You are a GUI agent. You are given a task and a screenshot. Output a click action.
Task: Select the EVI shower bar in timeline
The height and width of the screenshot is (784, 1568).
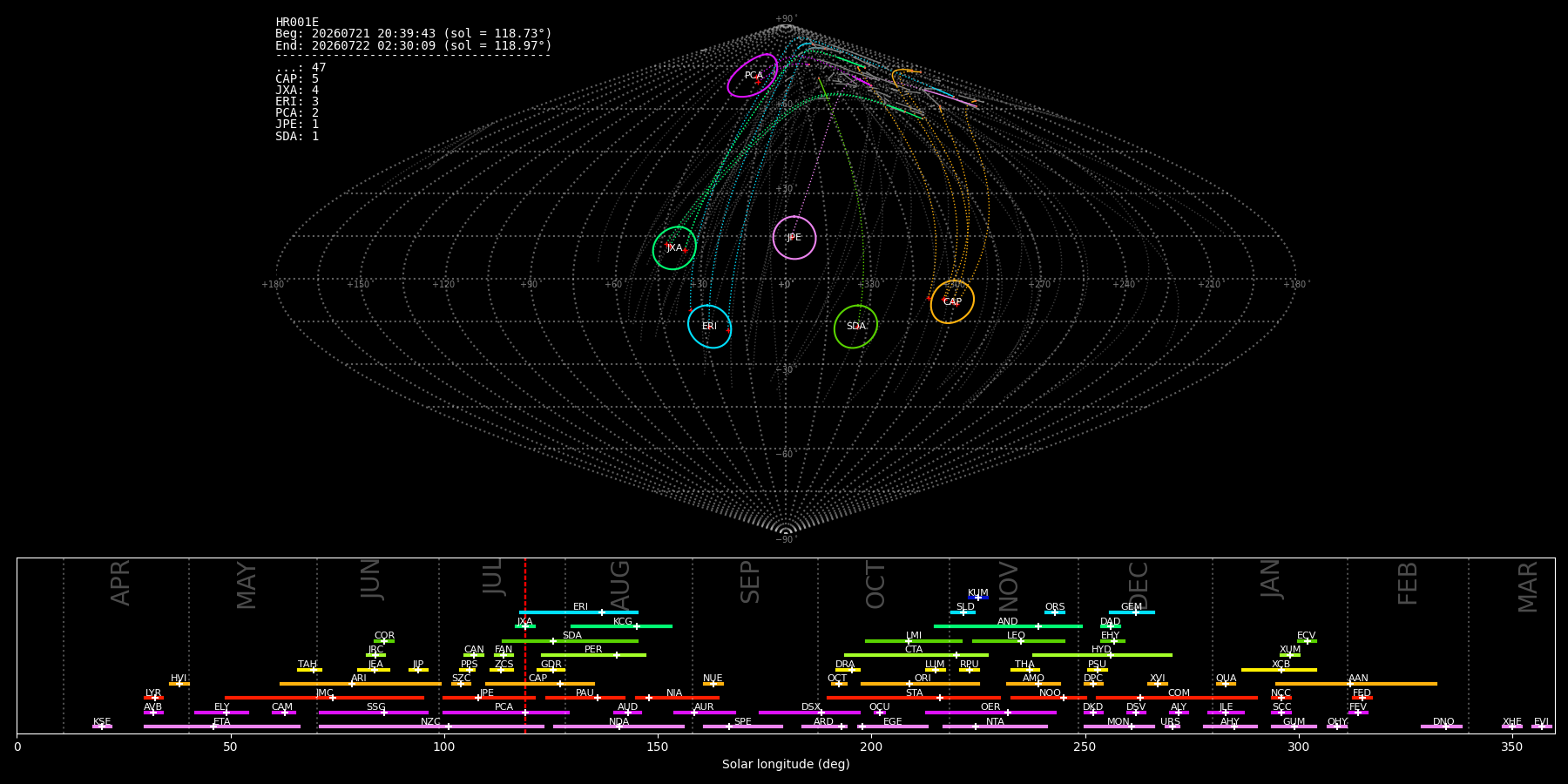pos(1541,727)
